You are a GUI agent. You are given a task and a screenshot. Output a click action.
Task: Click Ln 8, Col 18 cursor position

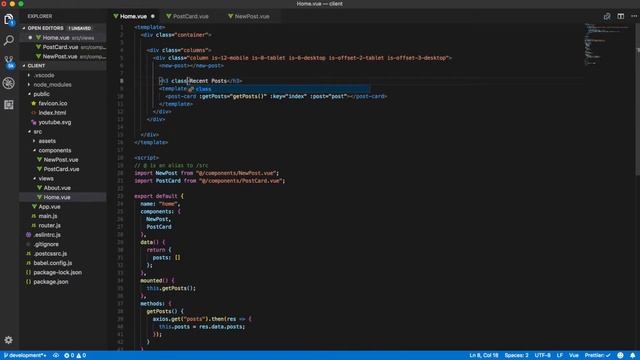(x=484, y=356)
